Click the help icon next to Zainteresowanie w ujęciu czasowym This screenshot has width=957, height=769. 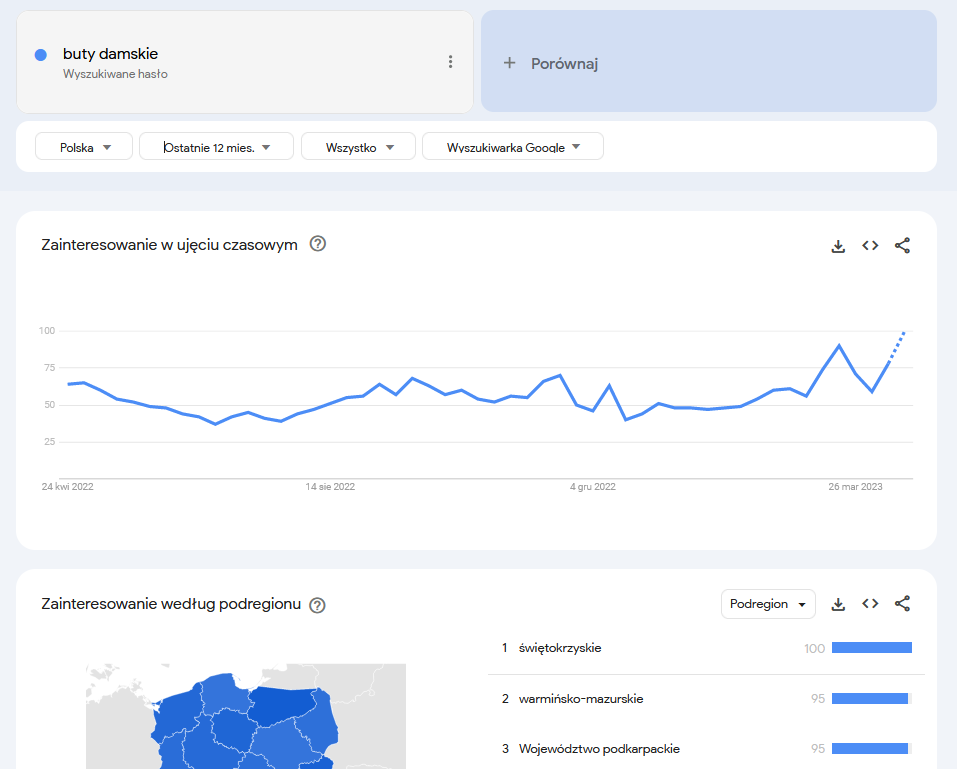[x=317, y=243]
